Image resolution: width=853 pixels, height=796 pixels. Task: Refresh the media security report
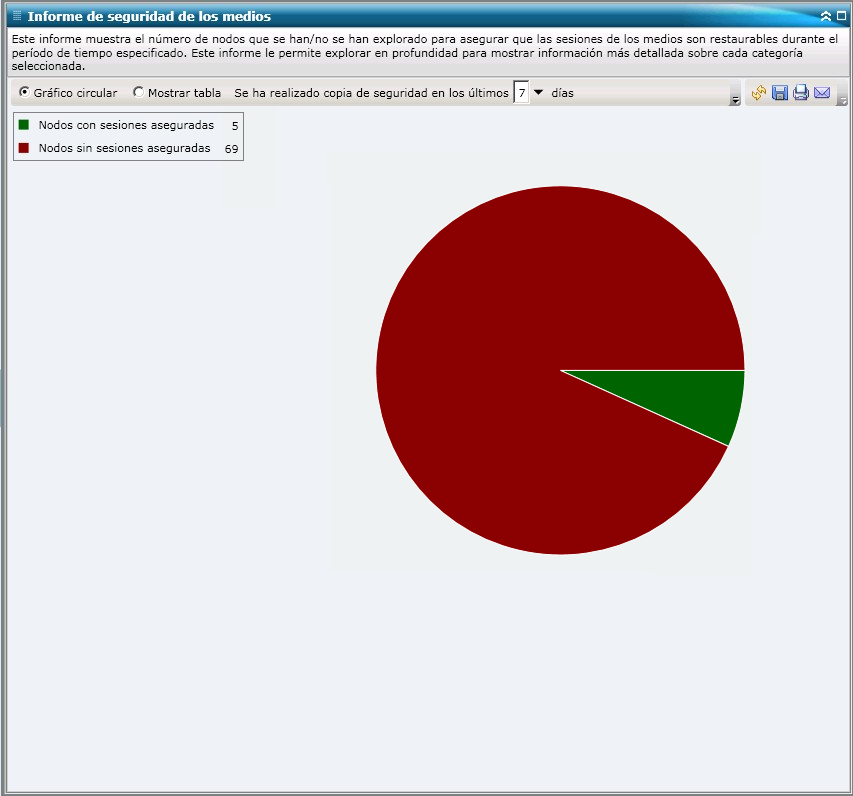(x=759, y=92)
